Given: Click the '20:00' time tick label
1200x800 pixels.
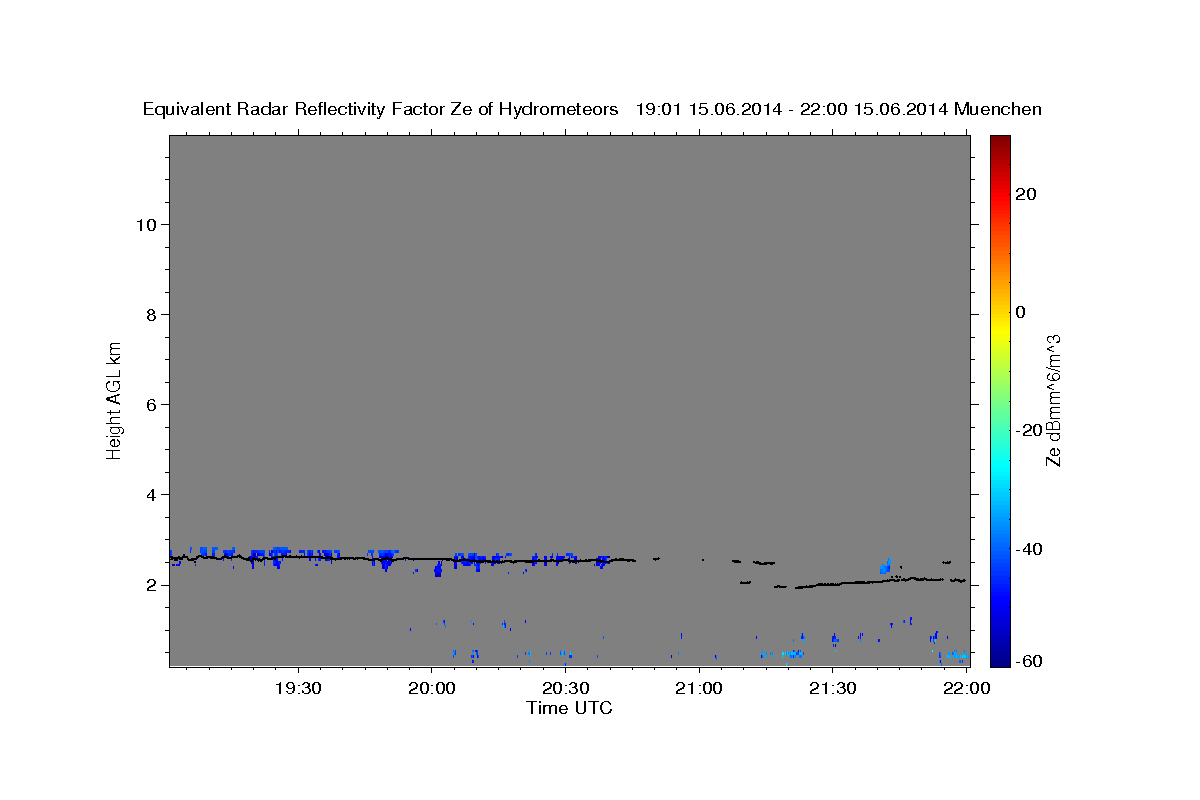Looking at the screenshot, I should [x=432, y=688].
